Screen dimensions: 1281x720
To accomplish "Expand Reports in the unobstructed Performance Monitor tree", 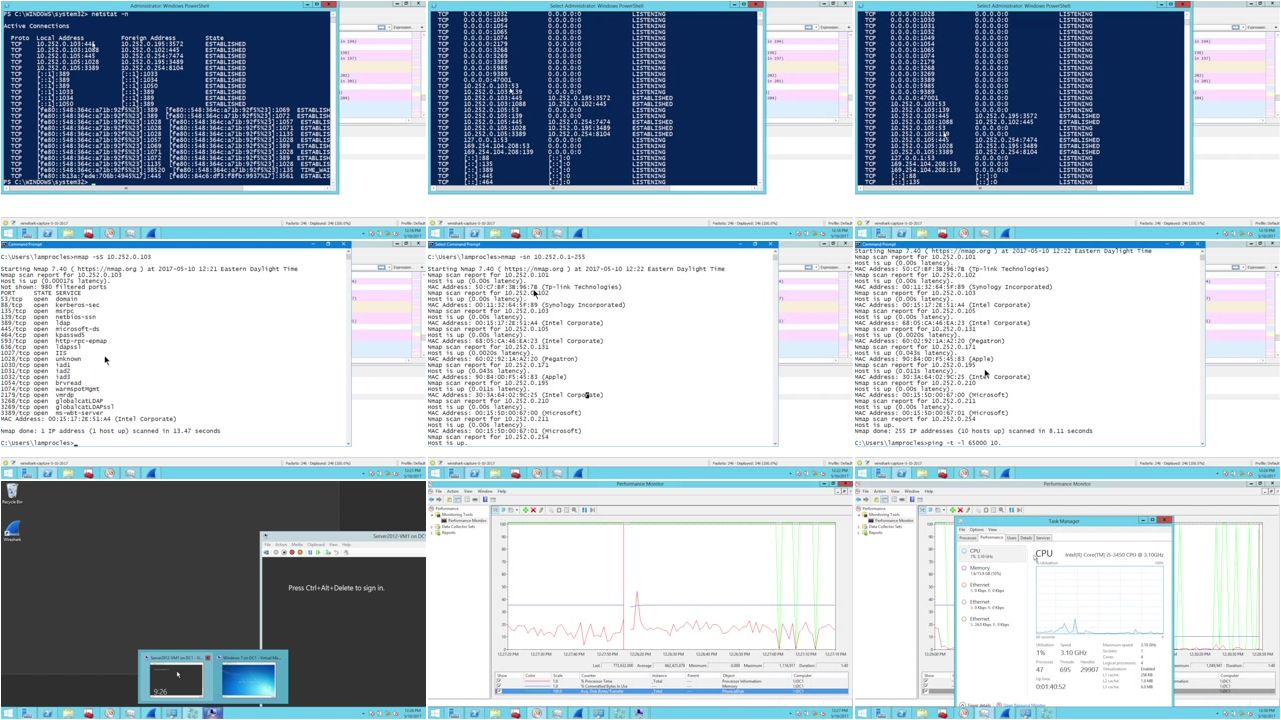I will [x=432, y=533].
